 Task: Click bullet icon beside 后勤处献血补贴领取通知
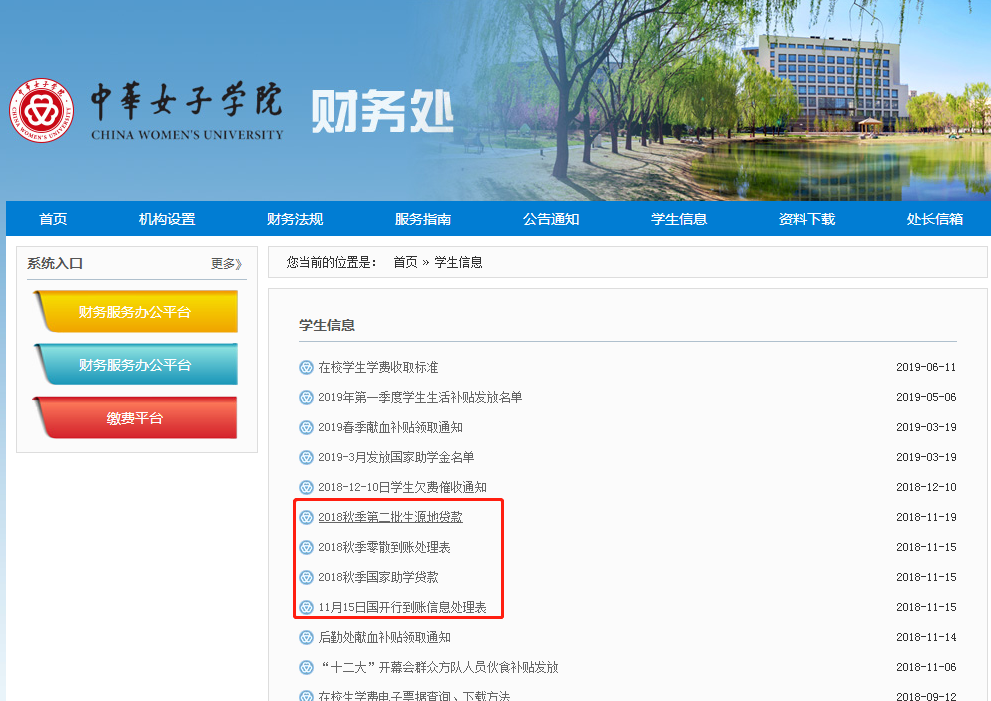[306, 637]
